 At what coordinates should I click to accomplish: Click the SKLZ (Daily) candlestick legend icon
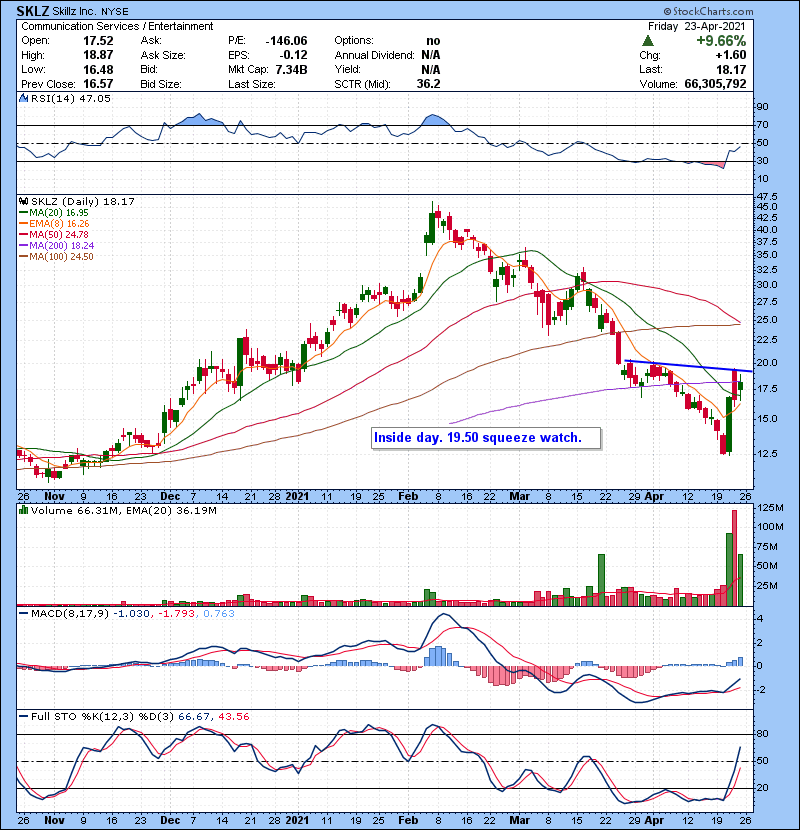pyautogui.click(x=23, y=201)
